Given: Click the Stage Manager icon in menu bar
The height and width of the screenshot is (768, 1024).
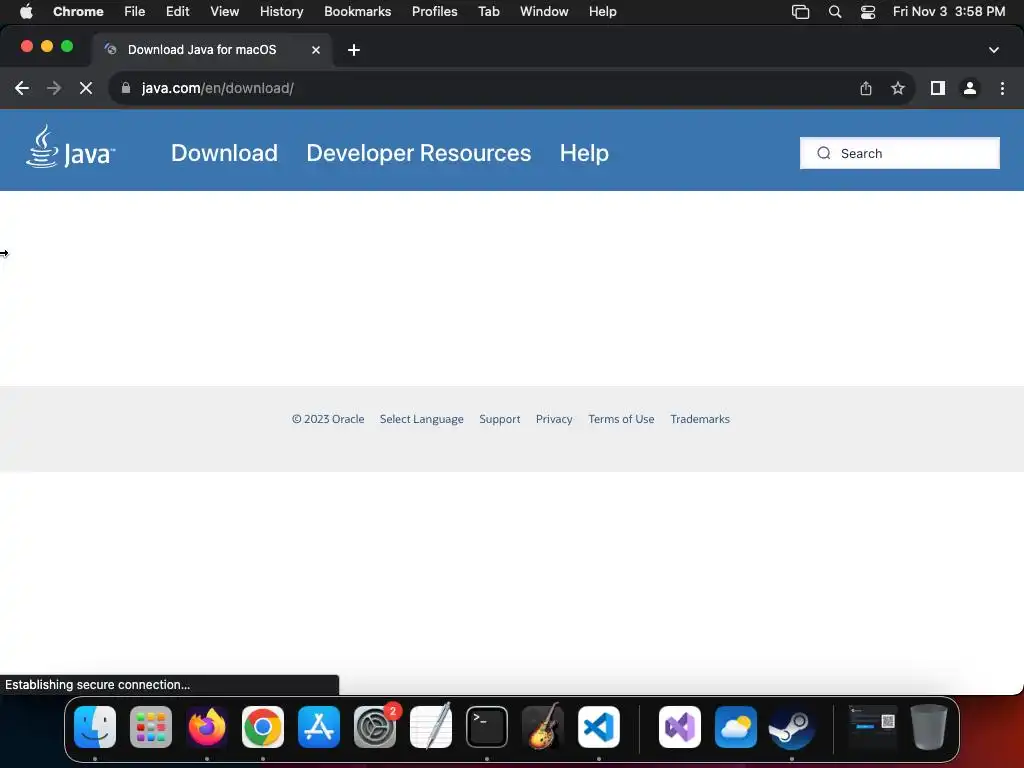Looking at the screenshot, I should (800, 12).
